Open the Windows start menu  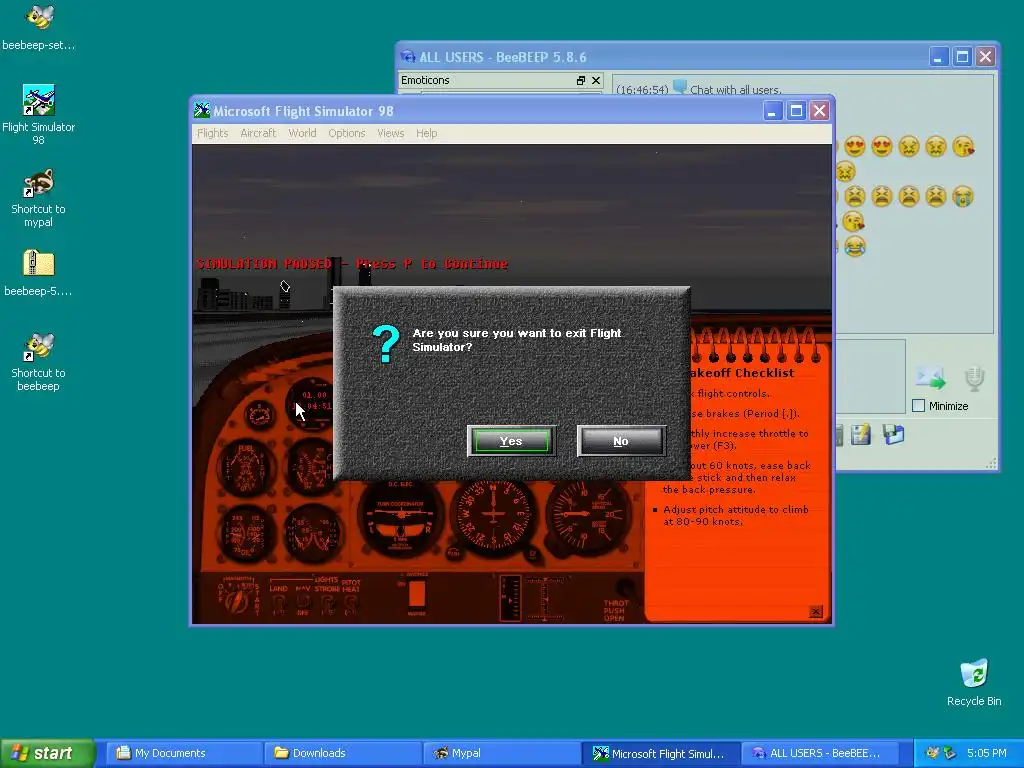[47, 753]
